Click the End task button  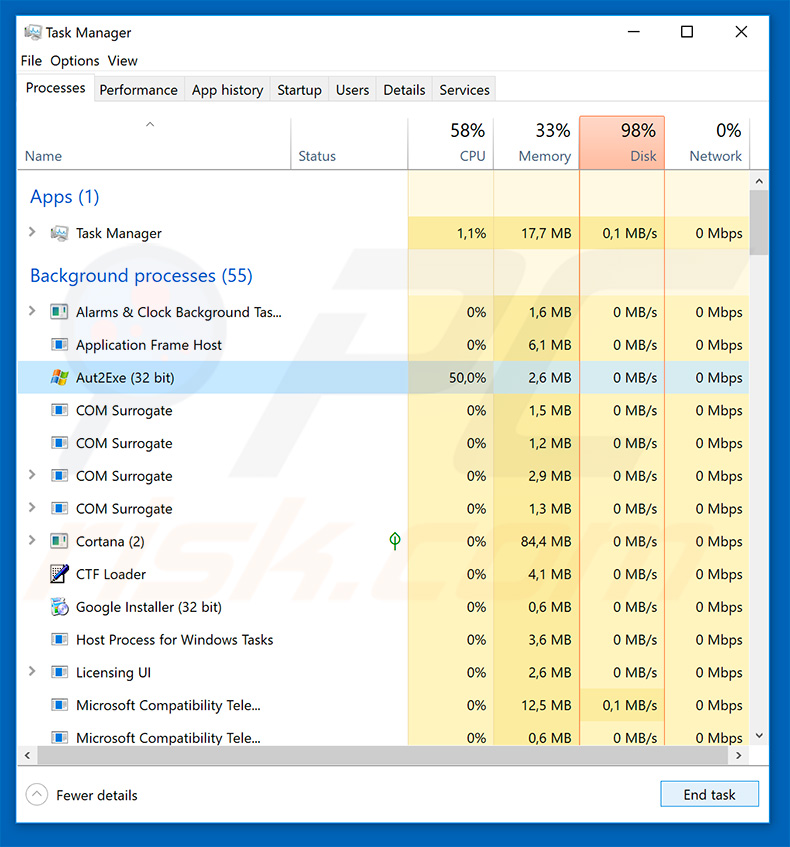[709, 795]
